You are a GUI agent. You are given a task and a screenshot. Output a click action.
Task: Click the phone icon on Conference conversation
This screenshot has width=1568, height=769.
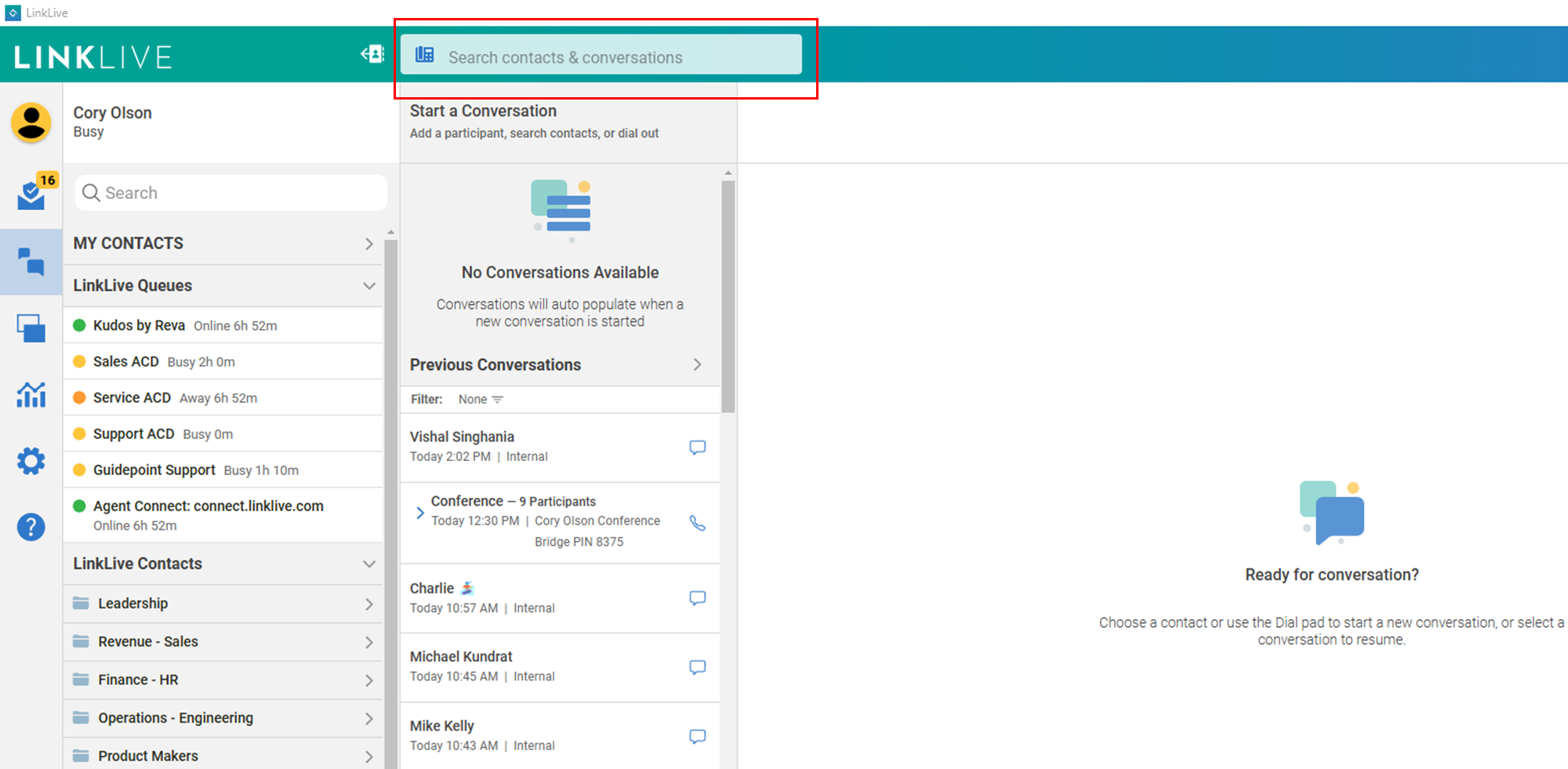(697, 523)
